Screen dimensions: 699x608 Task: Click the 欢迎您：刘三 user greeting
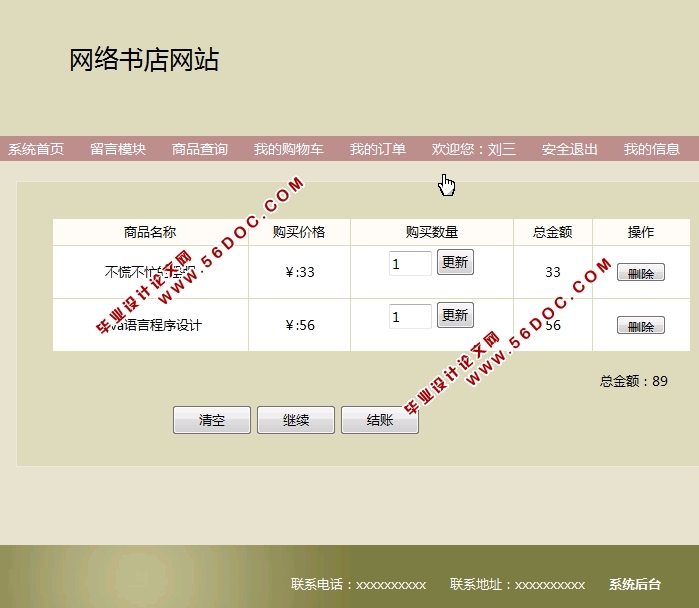pyautogui.click(x=474, y=149)
